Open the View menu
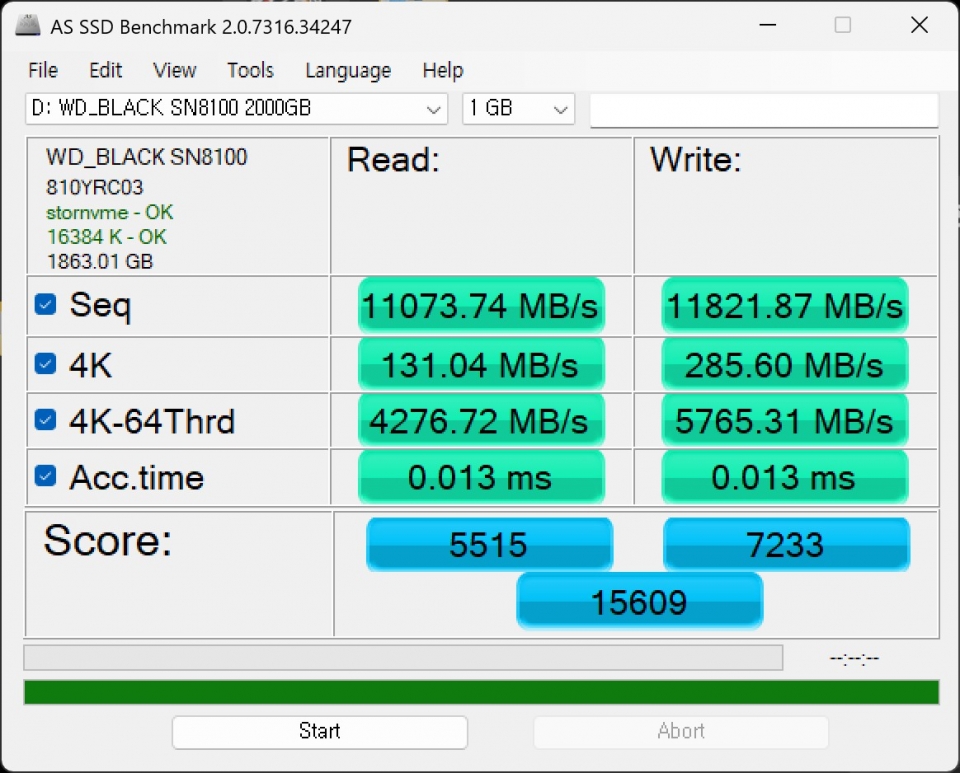960x773 pixels. (x=174, y=70)
